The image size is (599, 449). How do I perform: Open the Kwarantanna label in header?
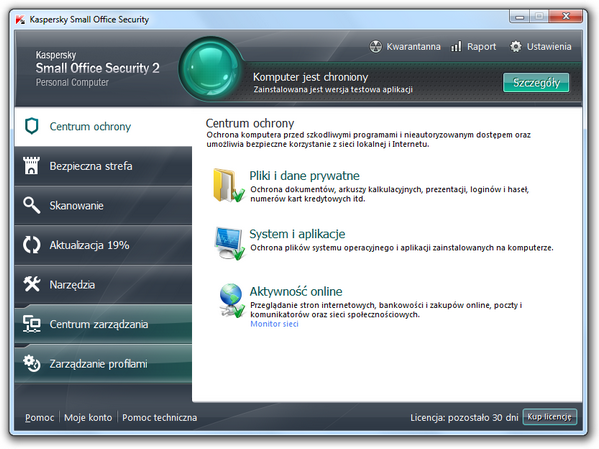click(413, 47)
